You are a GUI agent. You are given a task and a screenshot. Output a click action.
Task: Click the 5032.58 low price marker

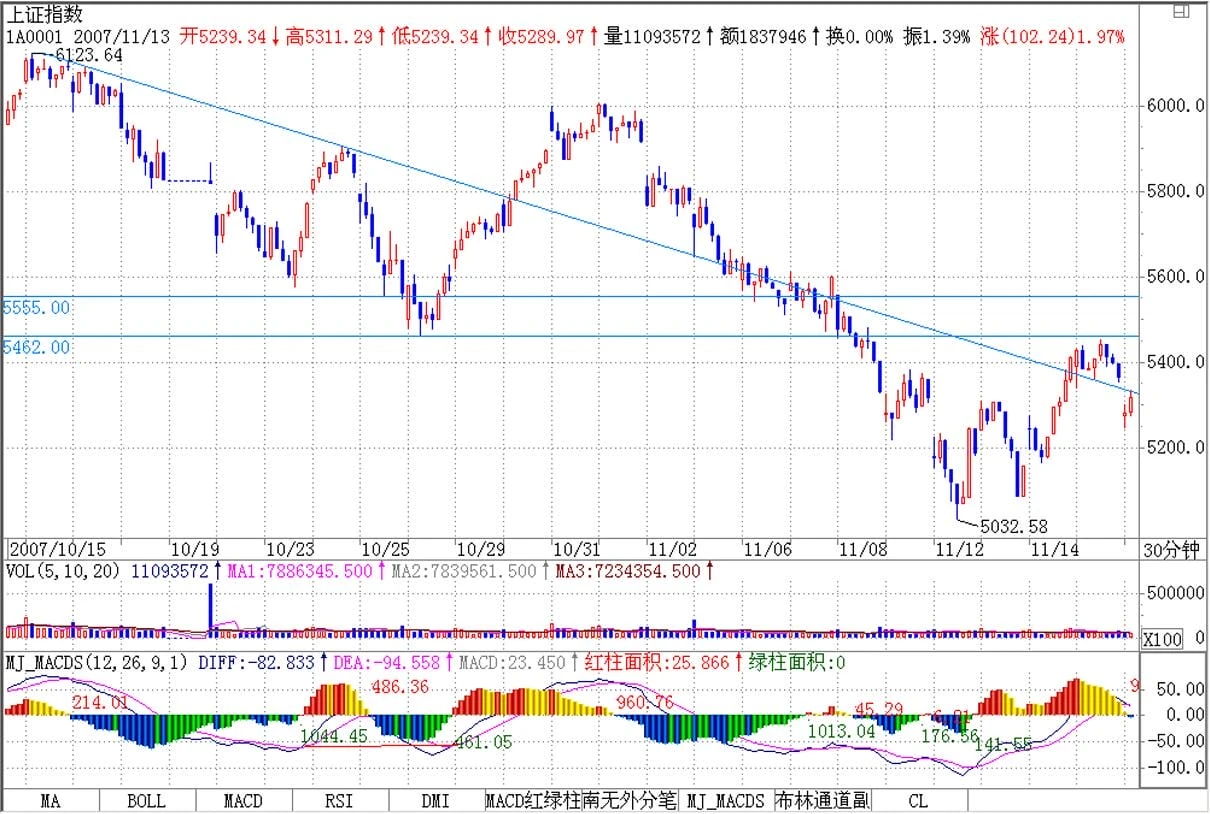pos(1013,524)
